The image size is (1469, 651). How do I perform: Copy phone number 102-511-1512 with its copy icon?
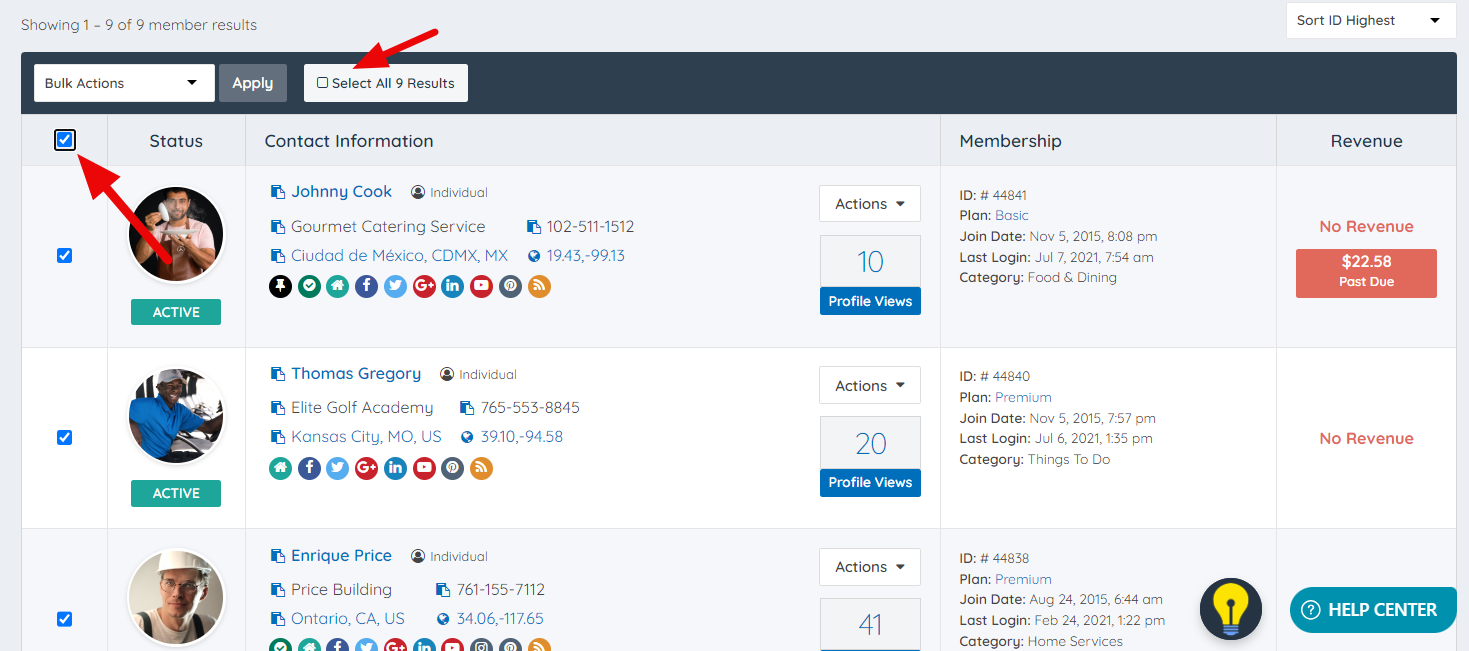click(x=534, y=227)
